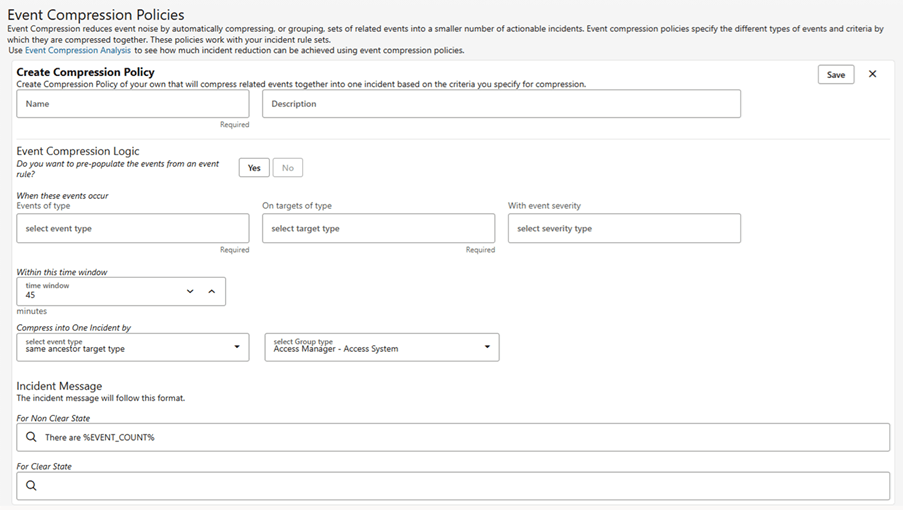This screenshot has width=903, height=510.
Task: Choose Yes to pre-populate events
Action: 254,168
